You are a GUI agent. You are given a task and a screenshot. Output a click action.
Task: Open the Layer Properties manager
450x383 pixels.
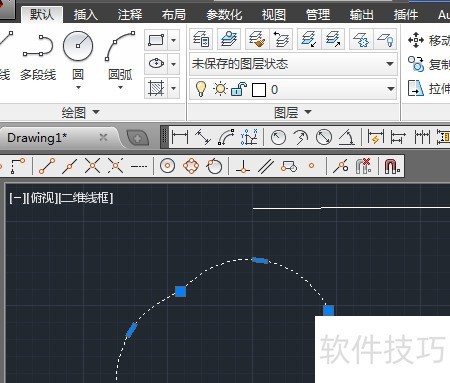click(201, 39)
